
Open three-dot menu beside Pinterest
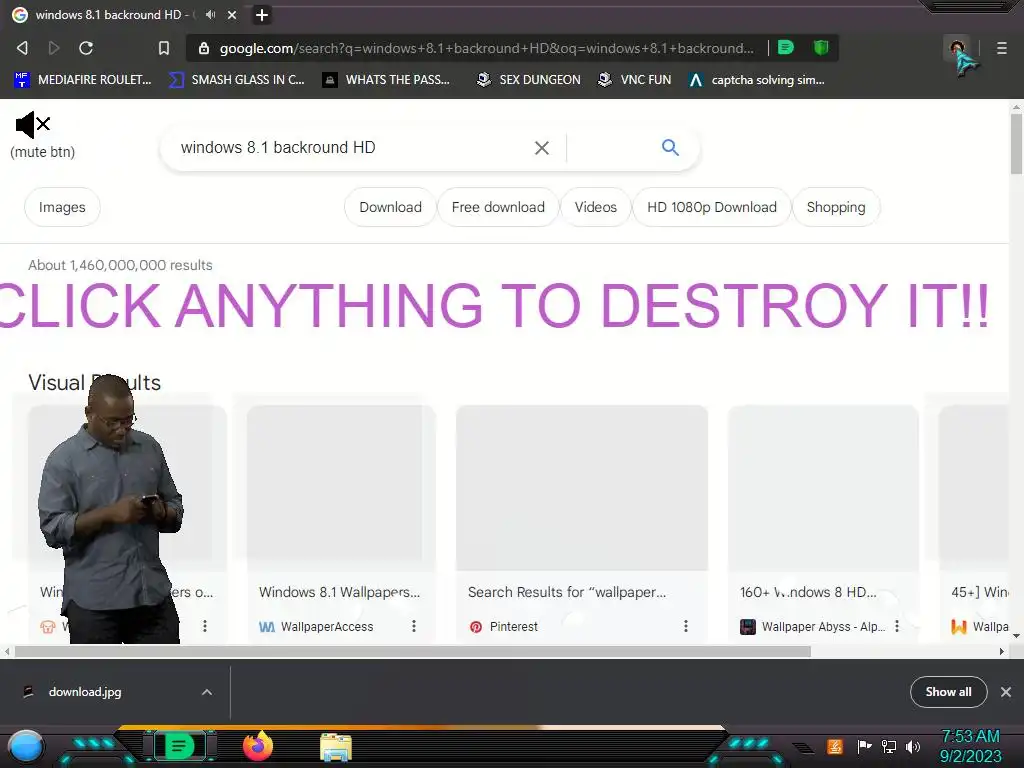[x=686, y=626]
